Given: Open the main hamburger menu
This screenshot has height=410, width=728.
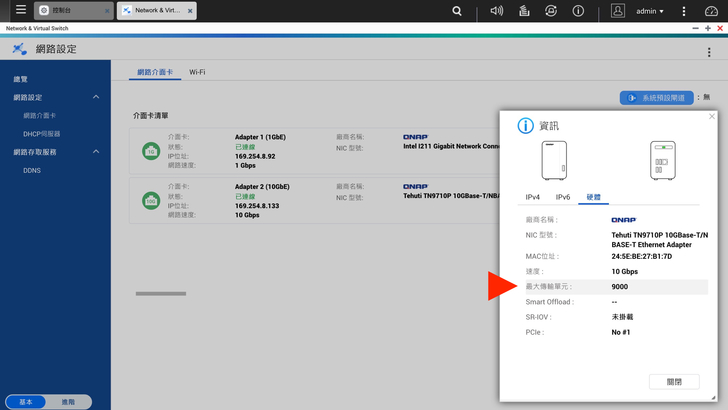Looking at the screenshot, I should [20, 11].
